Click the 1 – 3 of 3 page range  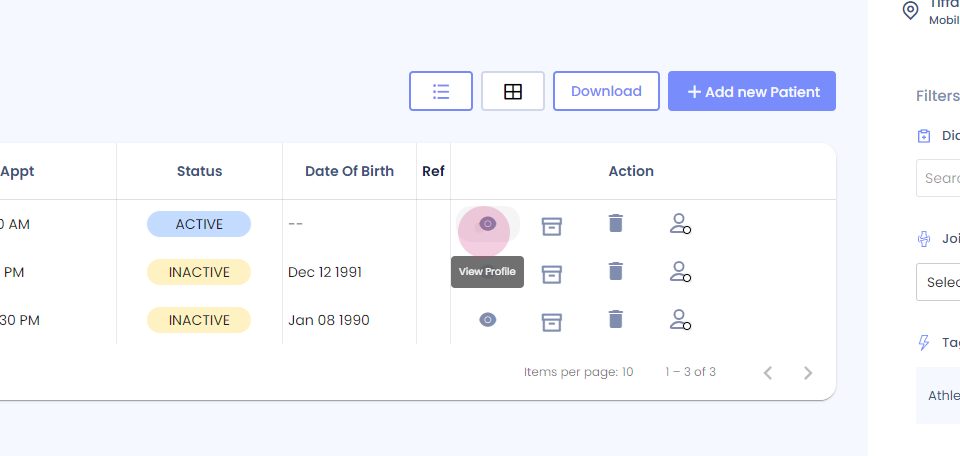(691, 372)
